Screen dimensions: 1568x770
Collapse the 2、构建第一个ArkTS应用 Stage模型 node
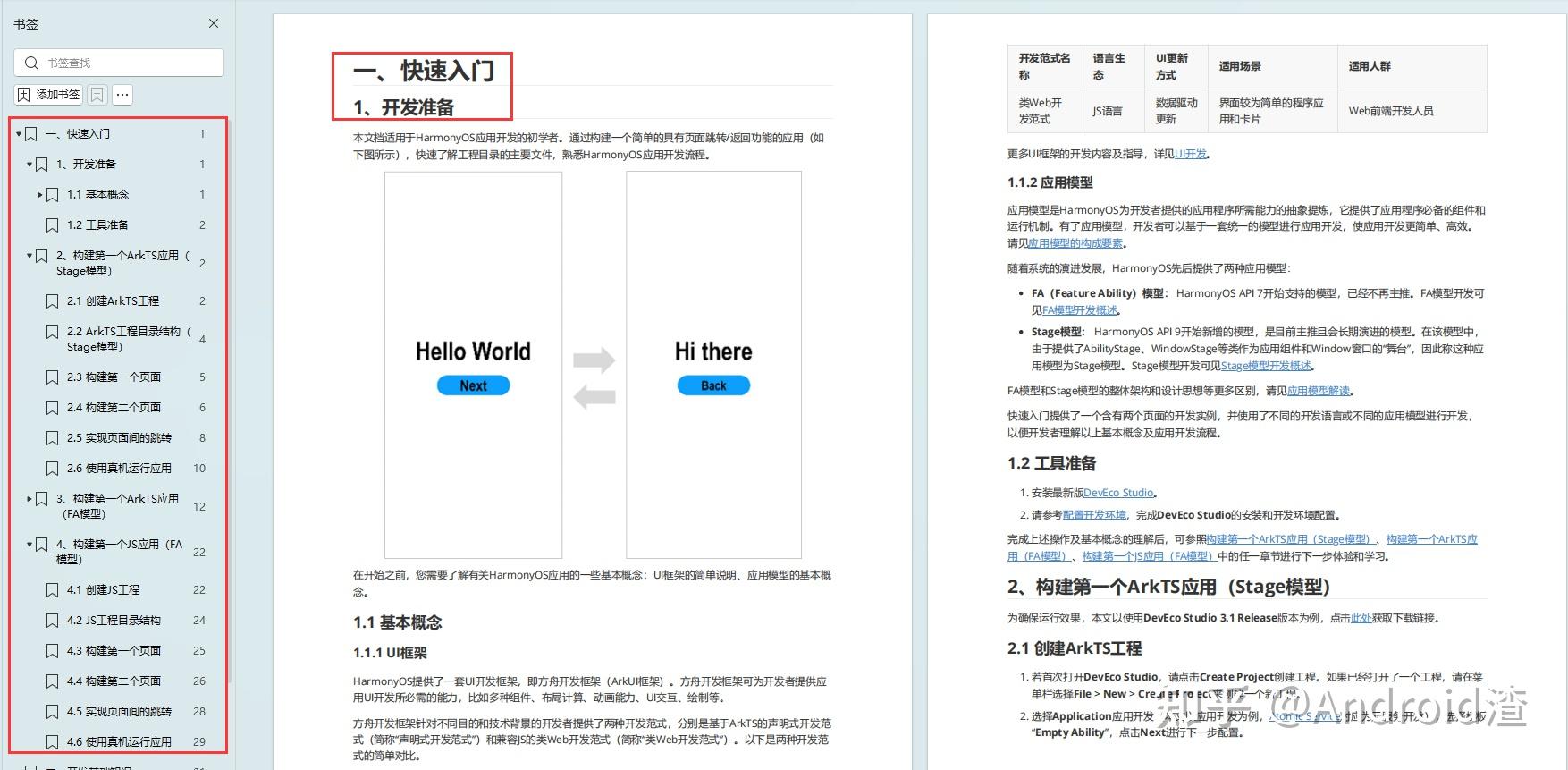pyautogui.click(x=30, y=256)
